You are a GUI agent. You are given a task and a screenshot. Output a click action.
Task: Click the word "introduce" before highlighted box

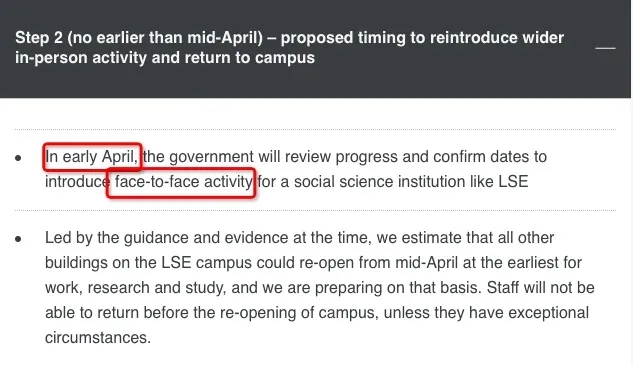click(x=77, y=182)
